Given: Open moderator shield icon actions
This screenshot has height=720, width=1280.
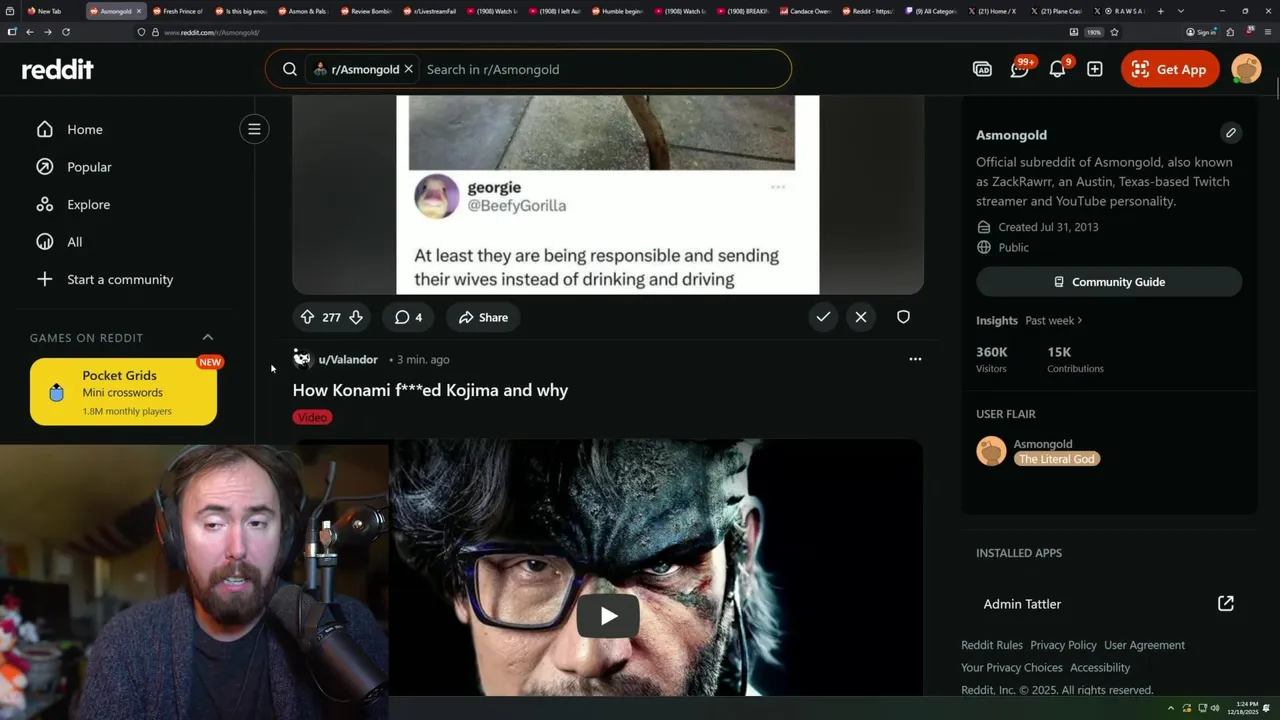Looking at the screenshot, I should pyautogui.click(x=903, y=317).
